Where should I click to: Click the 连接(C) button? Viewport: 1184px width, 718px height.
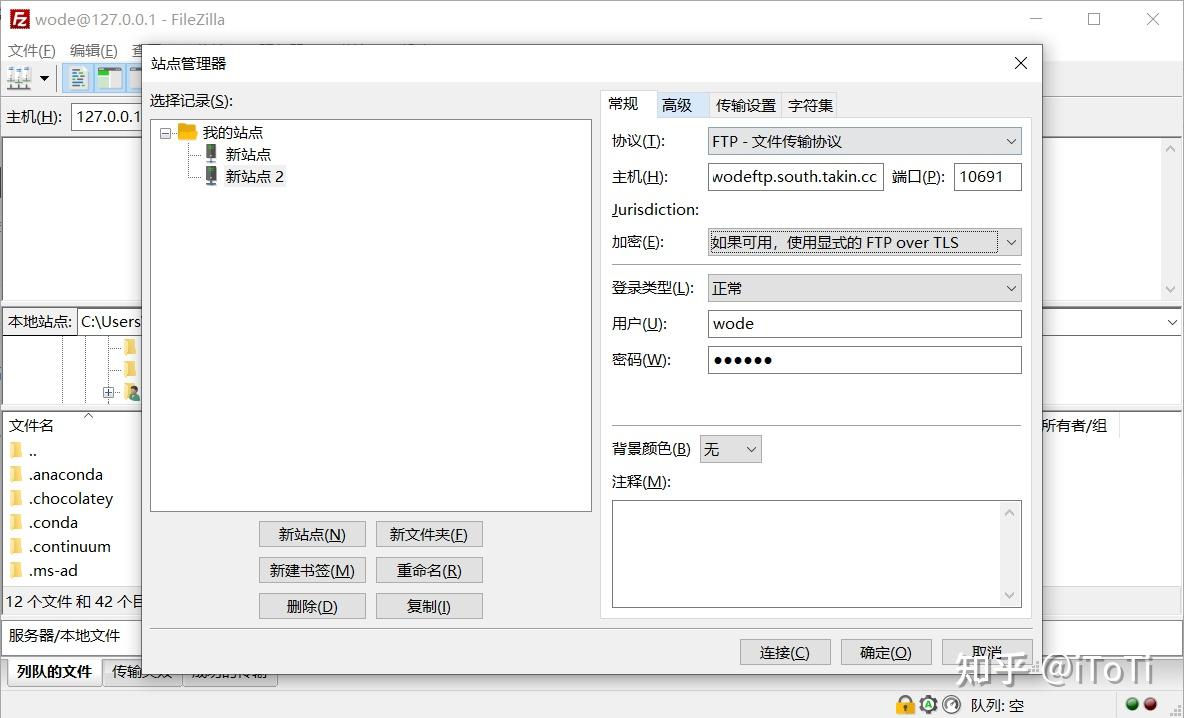click(785, 652)
